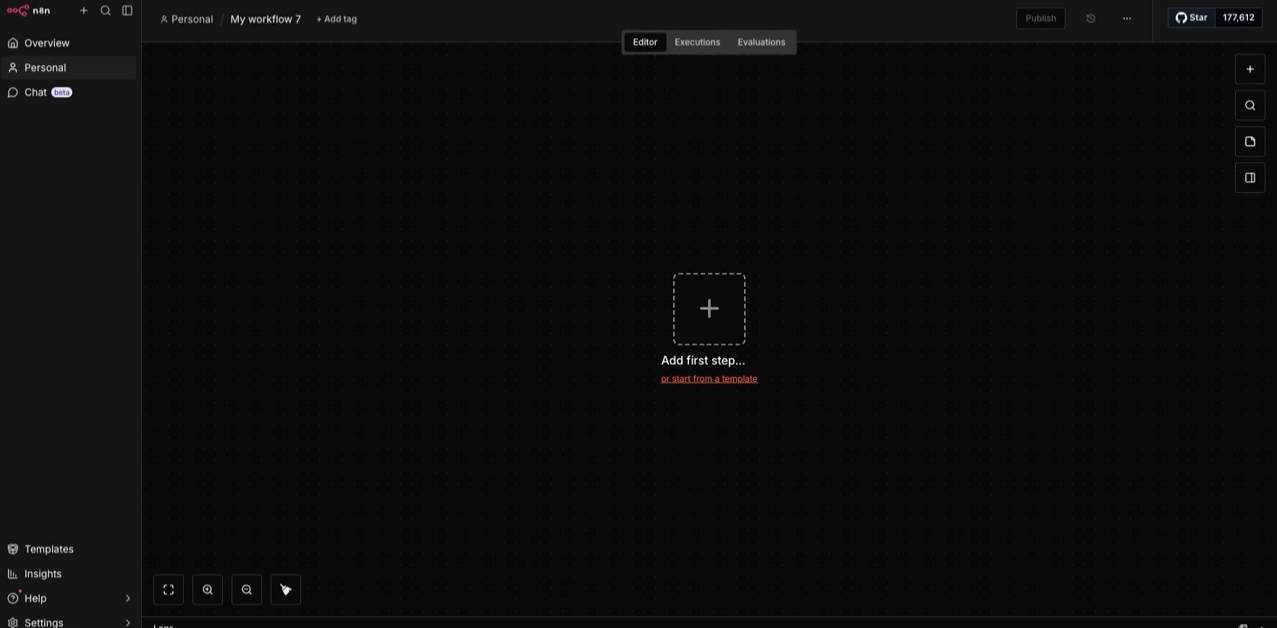Screen dimensions: 1277x628
Task: Publish the workflow
Action: pos(1040,17)
